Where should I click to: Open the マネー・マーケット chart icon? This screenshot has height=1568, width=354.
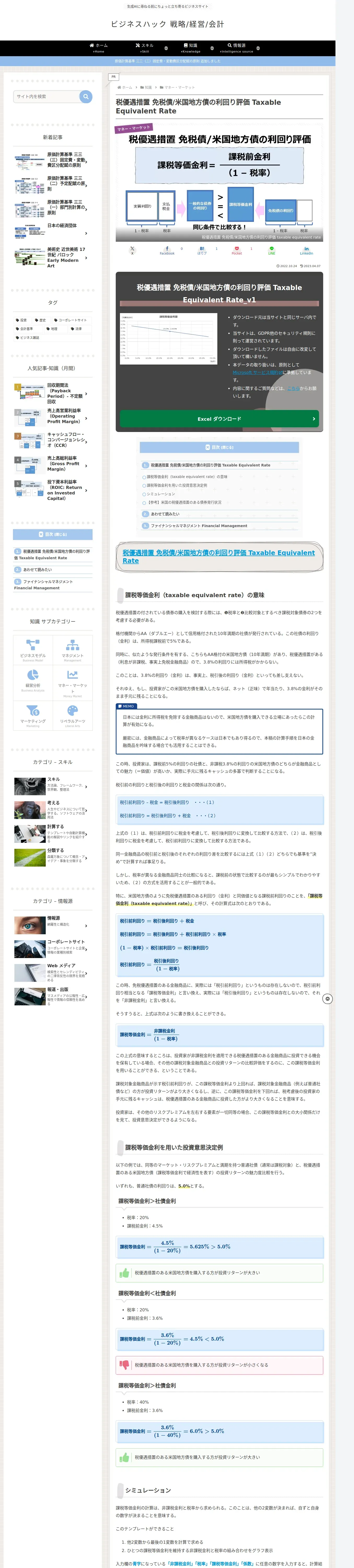pyautogui.click(x=72, y=675)
